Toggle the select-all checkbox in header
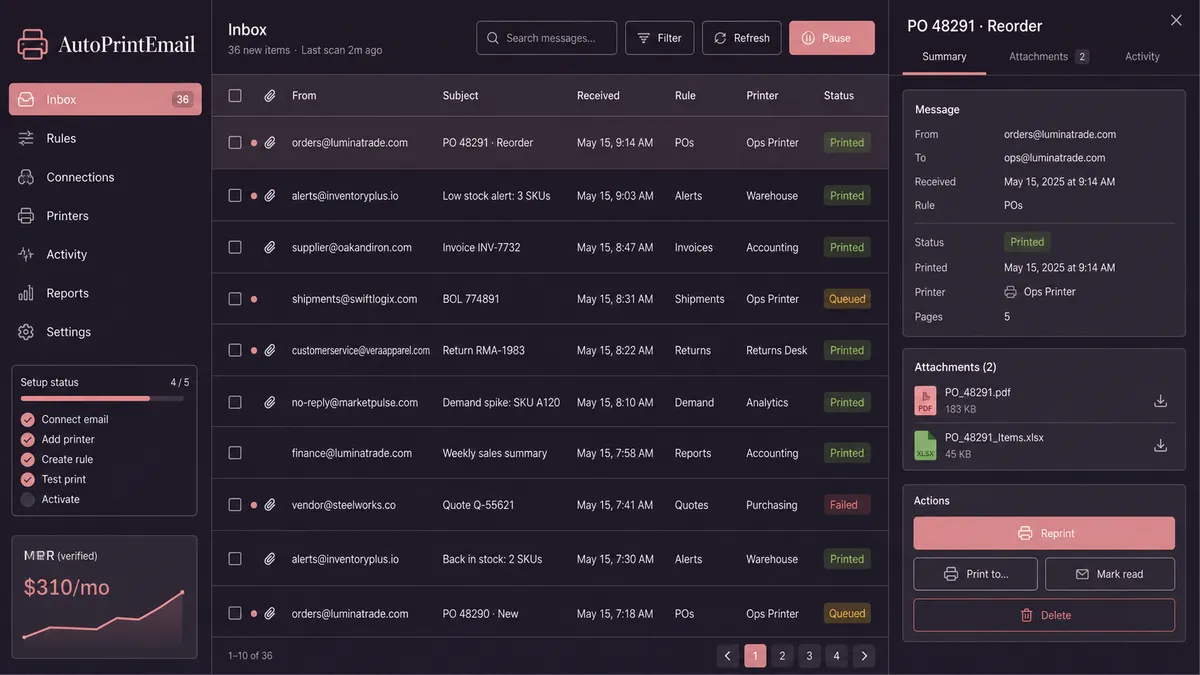Screen dimensions: 1200x675 click(x=235, y=96)
